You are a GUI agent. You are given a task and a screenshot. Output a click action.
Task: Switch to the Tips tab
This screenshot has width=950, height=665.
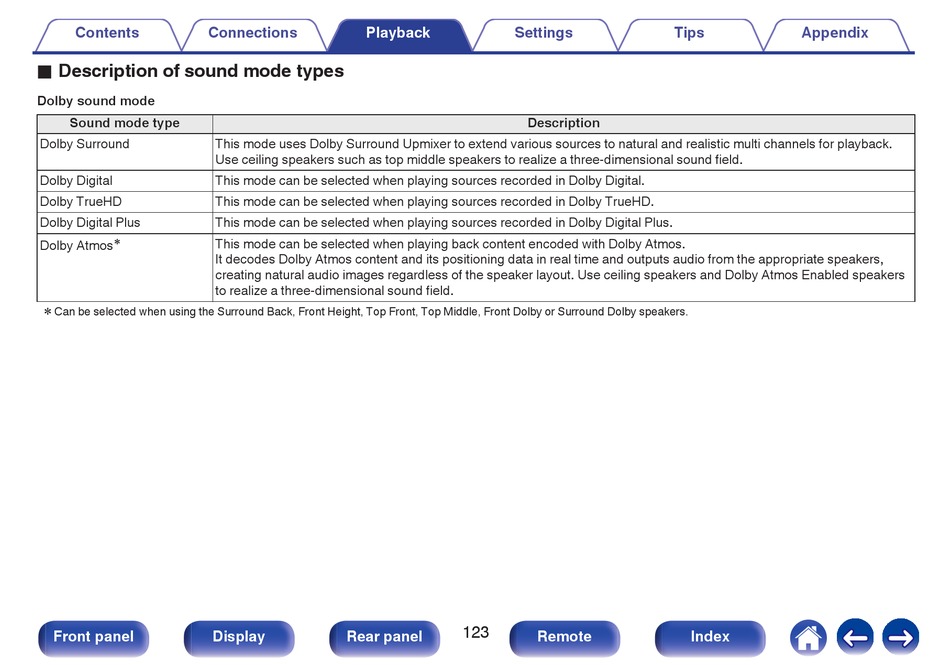pos(689,34)
